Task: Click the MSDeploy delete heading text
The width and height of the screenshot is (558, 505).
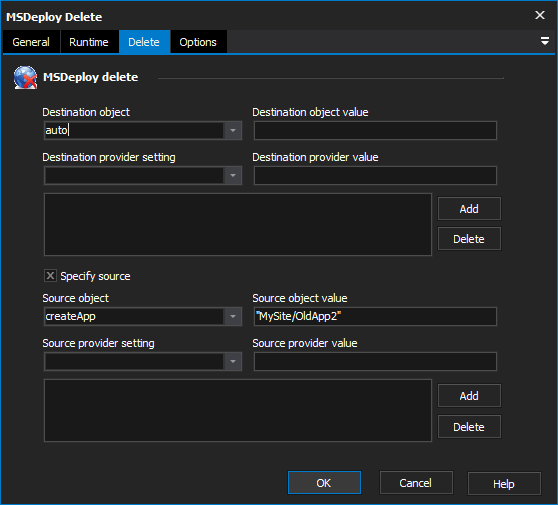Action: pos(91,77)
